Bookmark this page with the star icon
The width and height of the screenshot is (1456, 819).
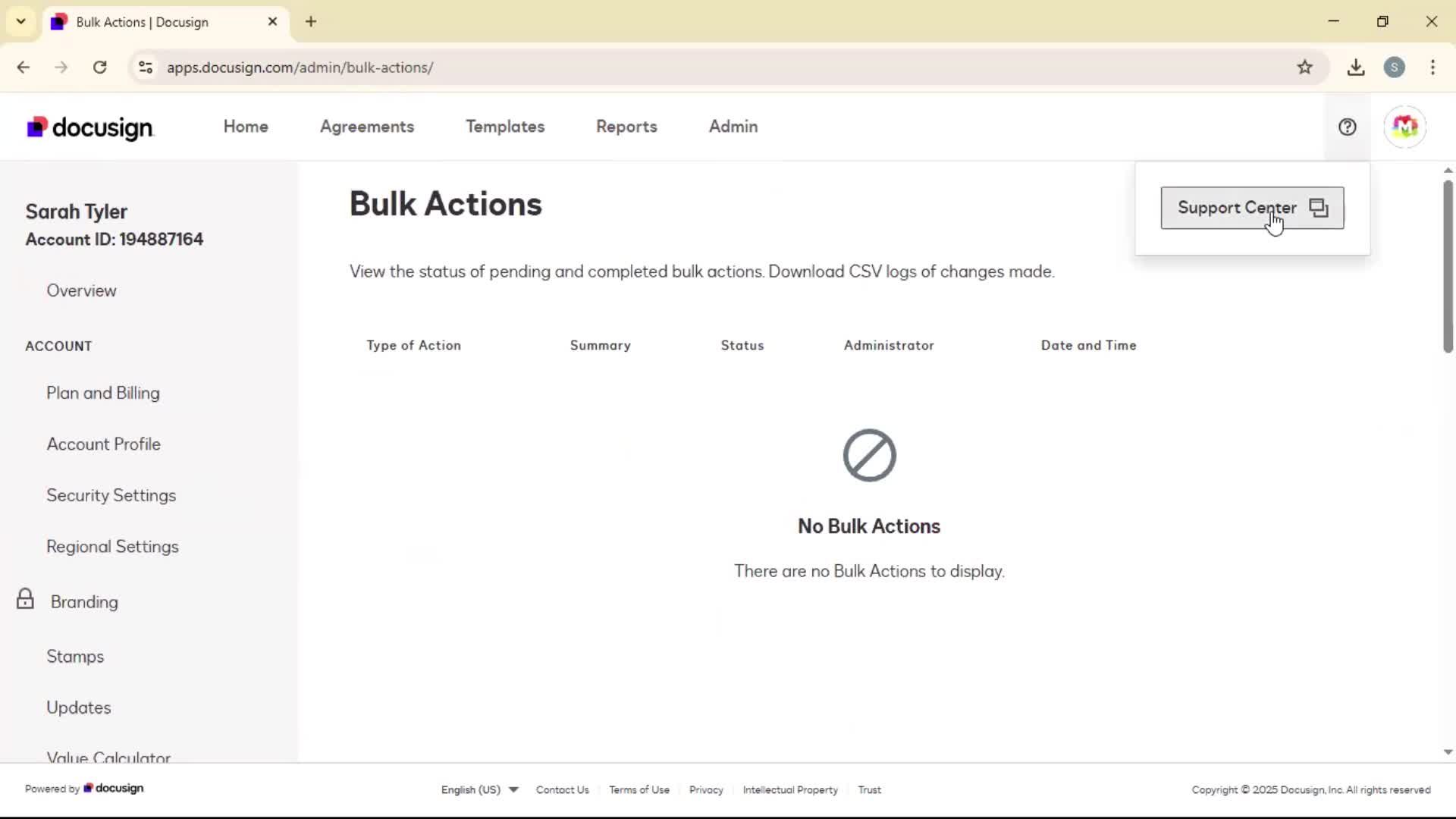click(x=1304, y=67)
